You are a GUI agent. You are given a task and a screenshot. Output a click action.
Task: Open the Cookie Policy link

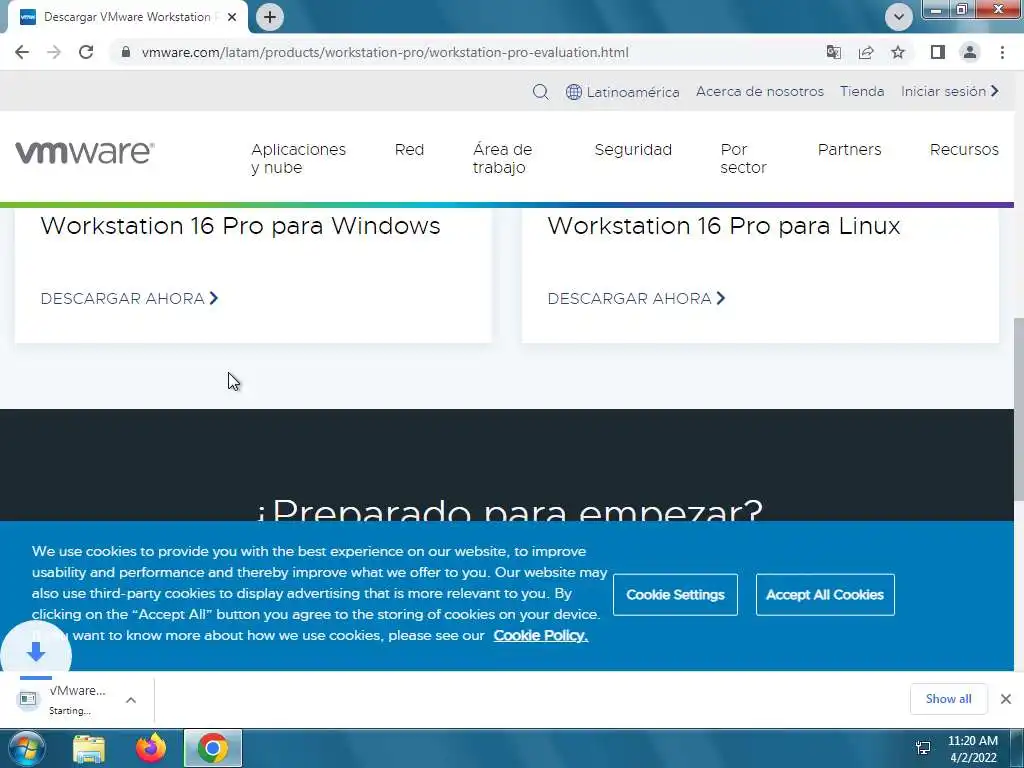tap(541, 635)
